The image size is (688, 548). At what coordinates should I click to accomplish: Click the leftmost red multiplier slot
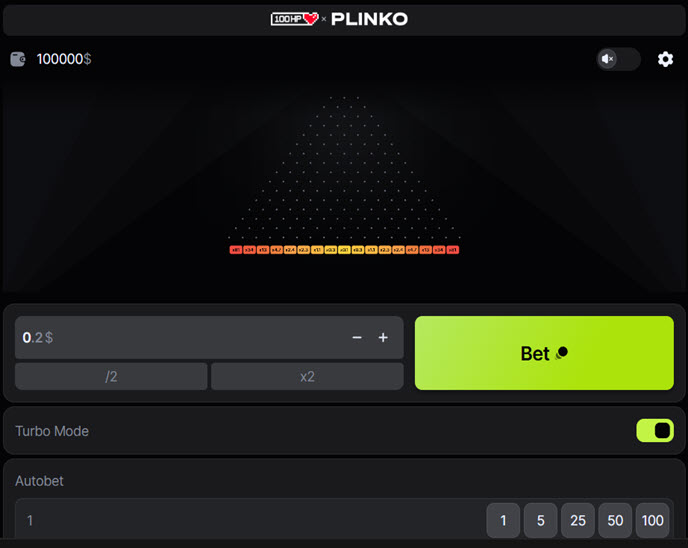click(235, 250)
